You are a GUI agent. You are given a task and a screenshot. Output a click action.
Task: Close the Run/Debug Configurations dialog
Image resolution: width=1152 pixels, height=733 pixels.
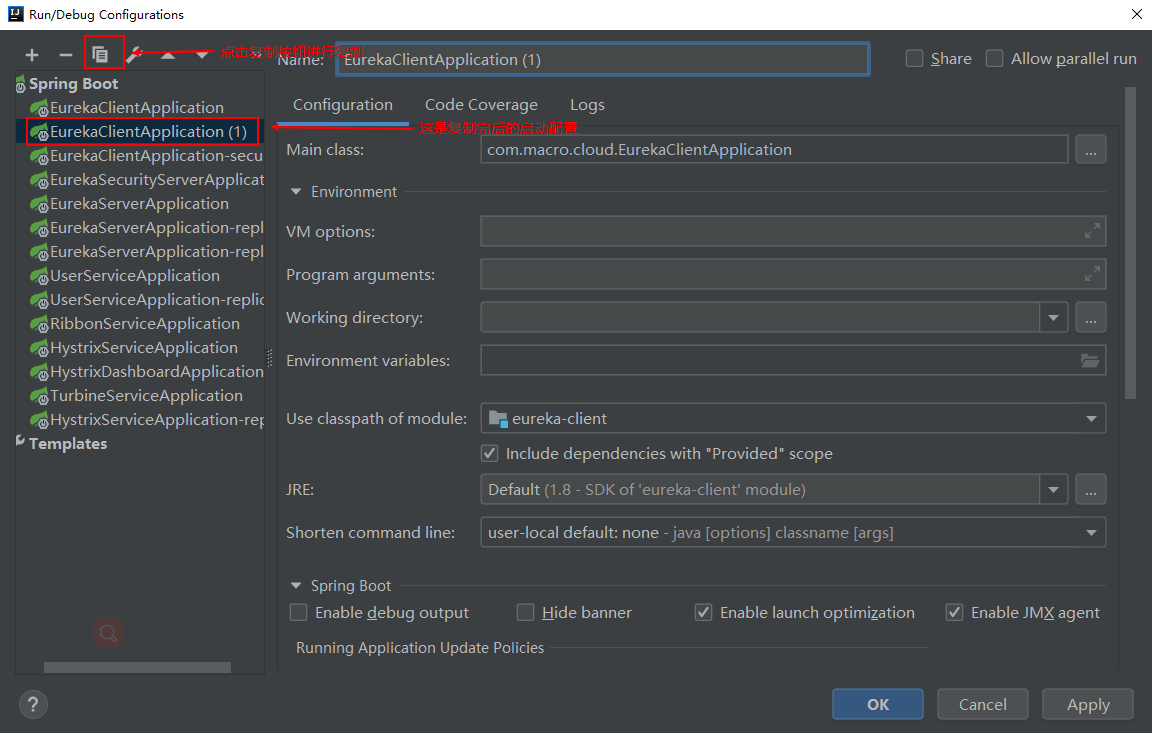[1137, 14]
